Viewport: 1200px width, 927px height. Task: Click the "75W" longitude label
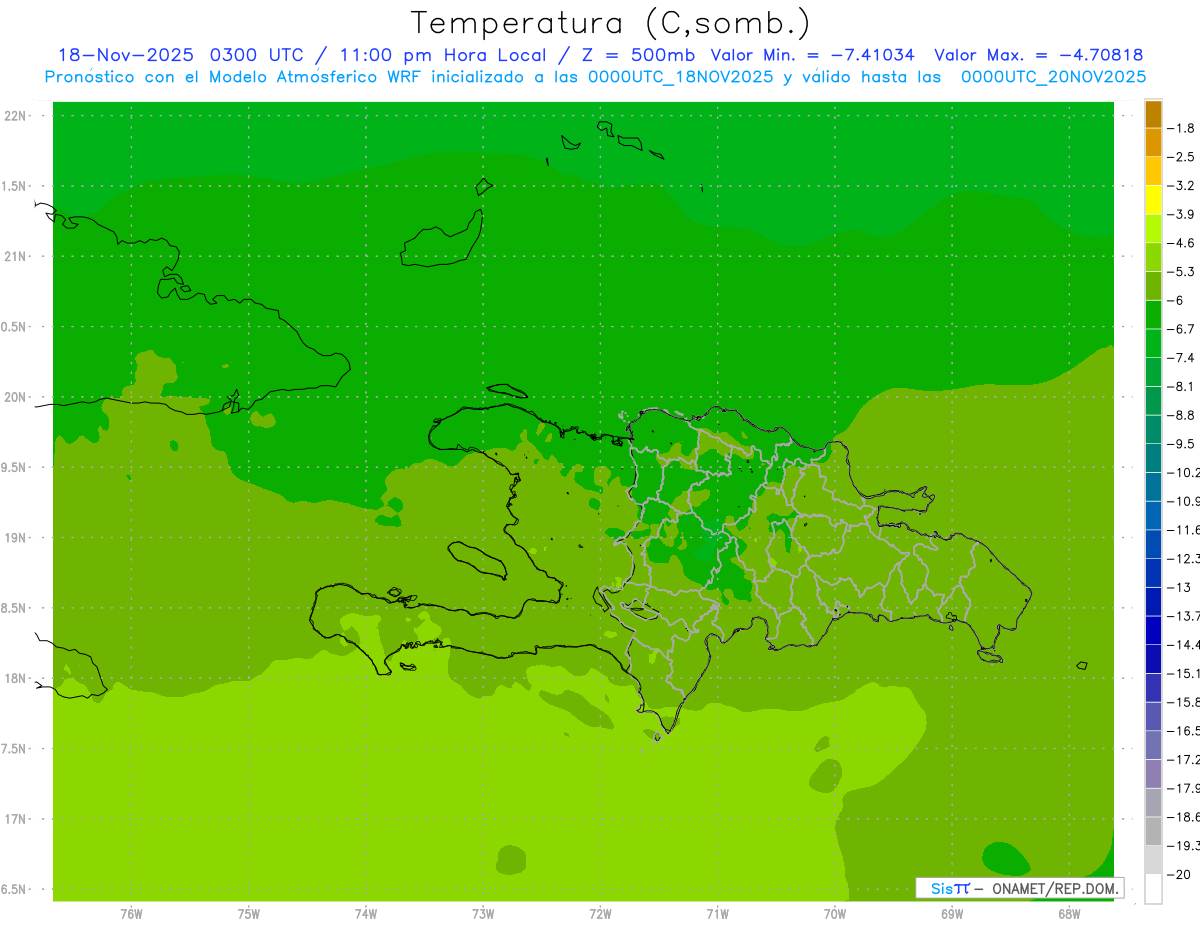coord(249,915)
